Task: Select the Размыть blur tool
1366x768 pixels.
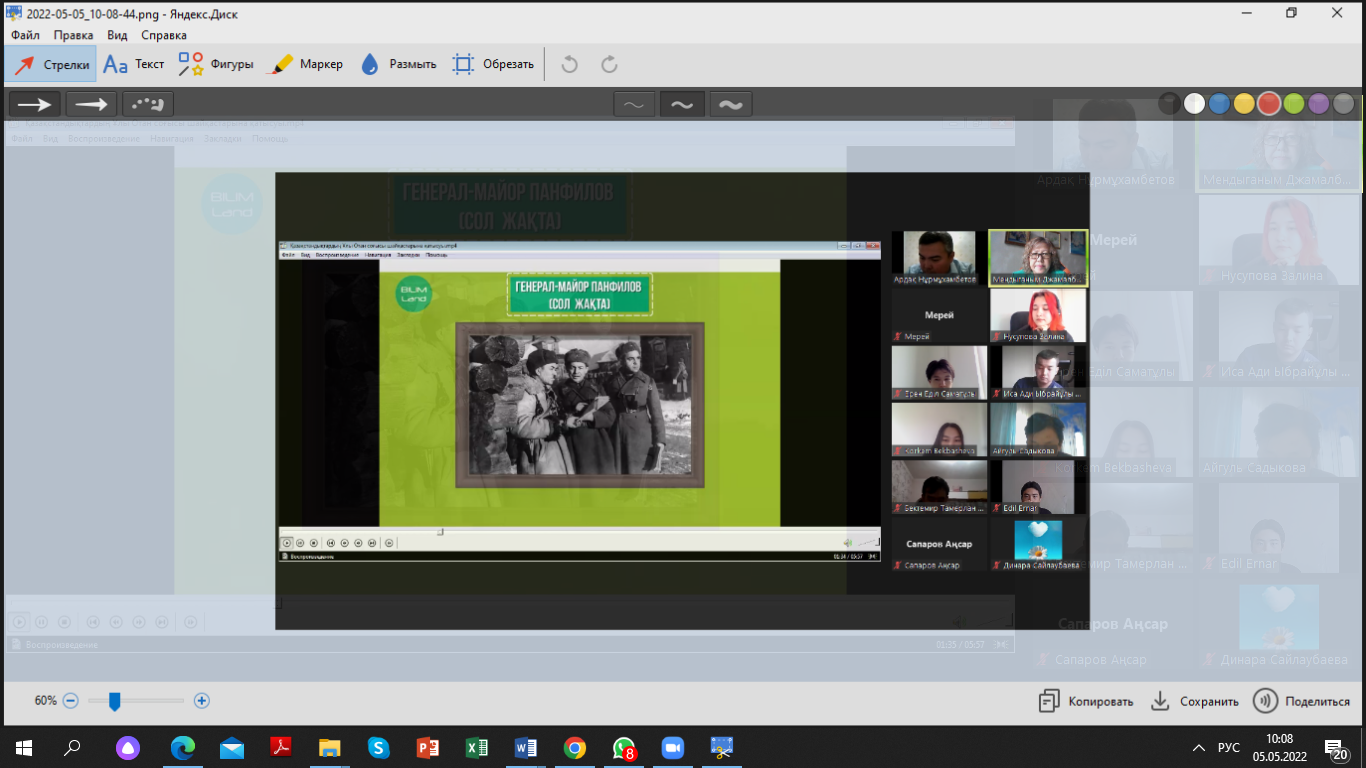Action: [x=398, y=64]
